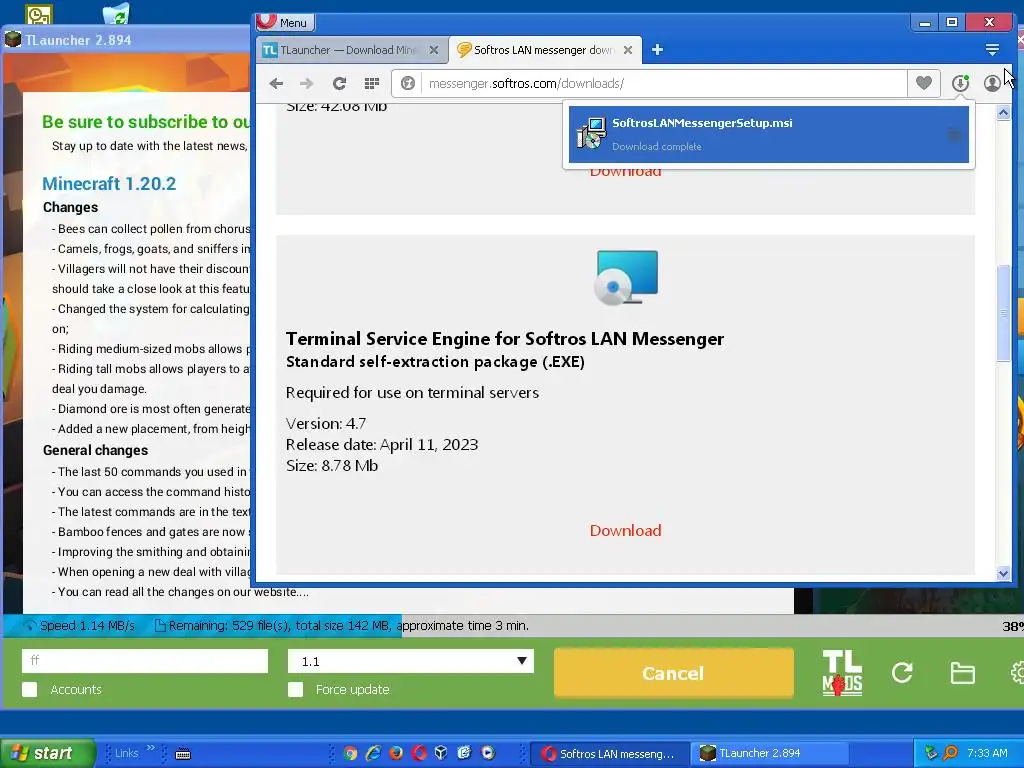The height and width of the screenshot is (768, 1024).
Task: Open the downloads arrow icon in Opera toolbar
Action: coord(960,83)
